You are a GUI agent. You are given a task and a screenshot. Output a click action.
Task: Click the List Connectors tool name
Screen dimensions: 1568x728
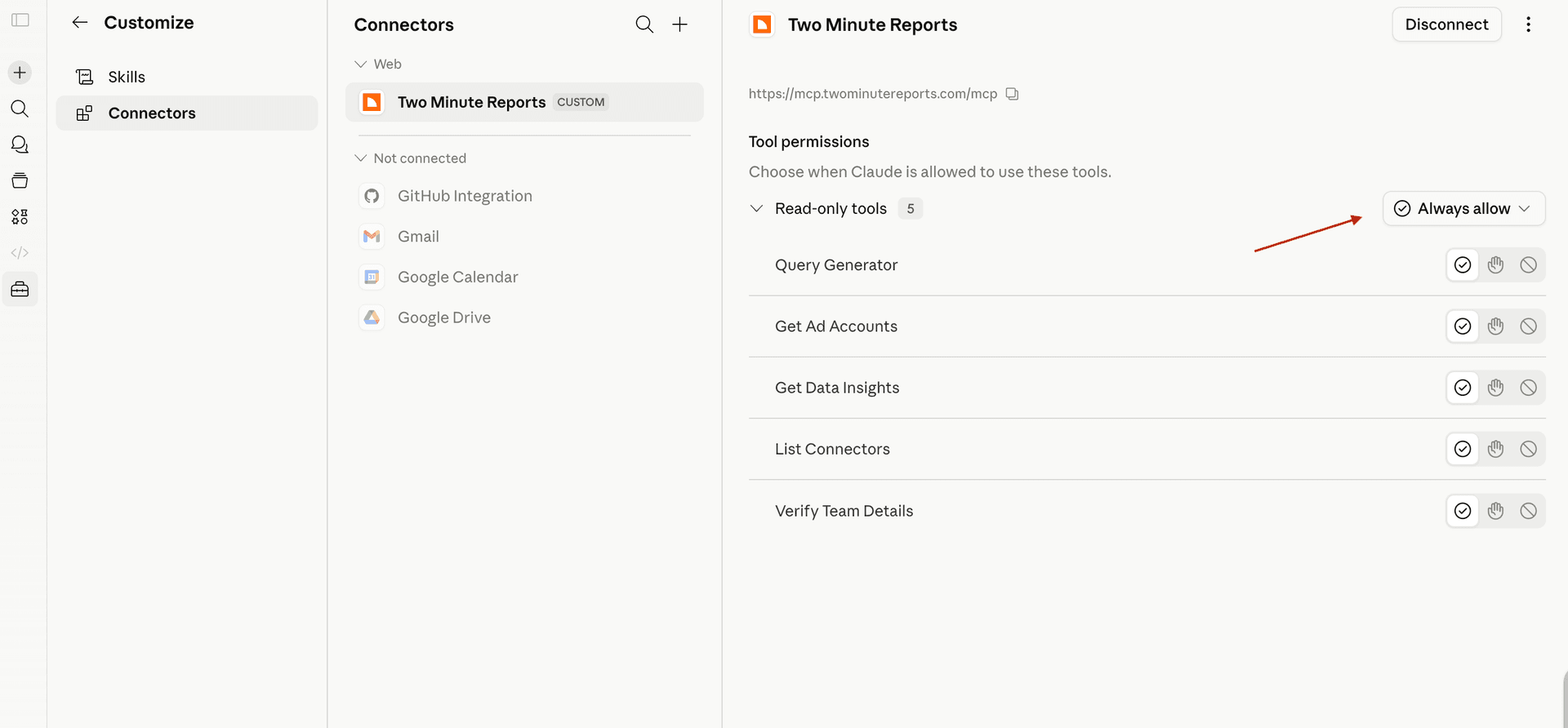click(832, 449)
